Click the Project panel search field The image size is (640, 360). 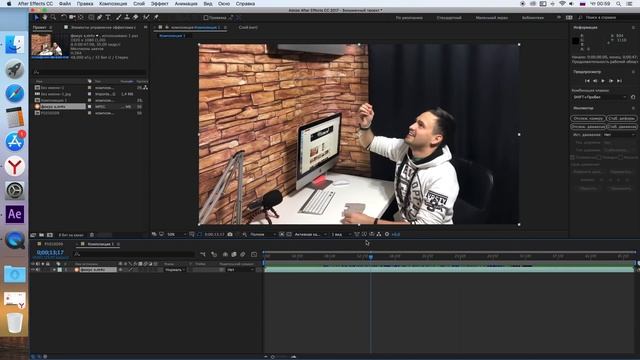point(89,72)
